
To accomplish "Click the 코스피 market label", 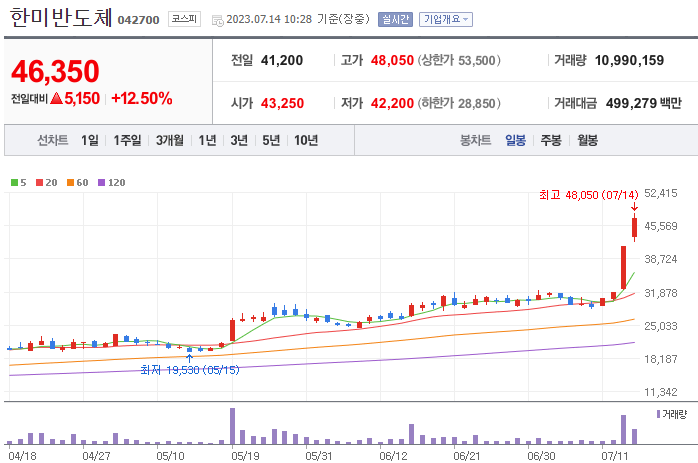I will [x=184, y=19].
